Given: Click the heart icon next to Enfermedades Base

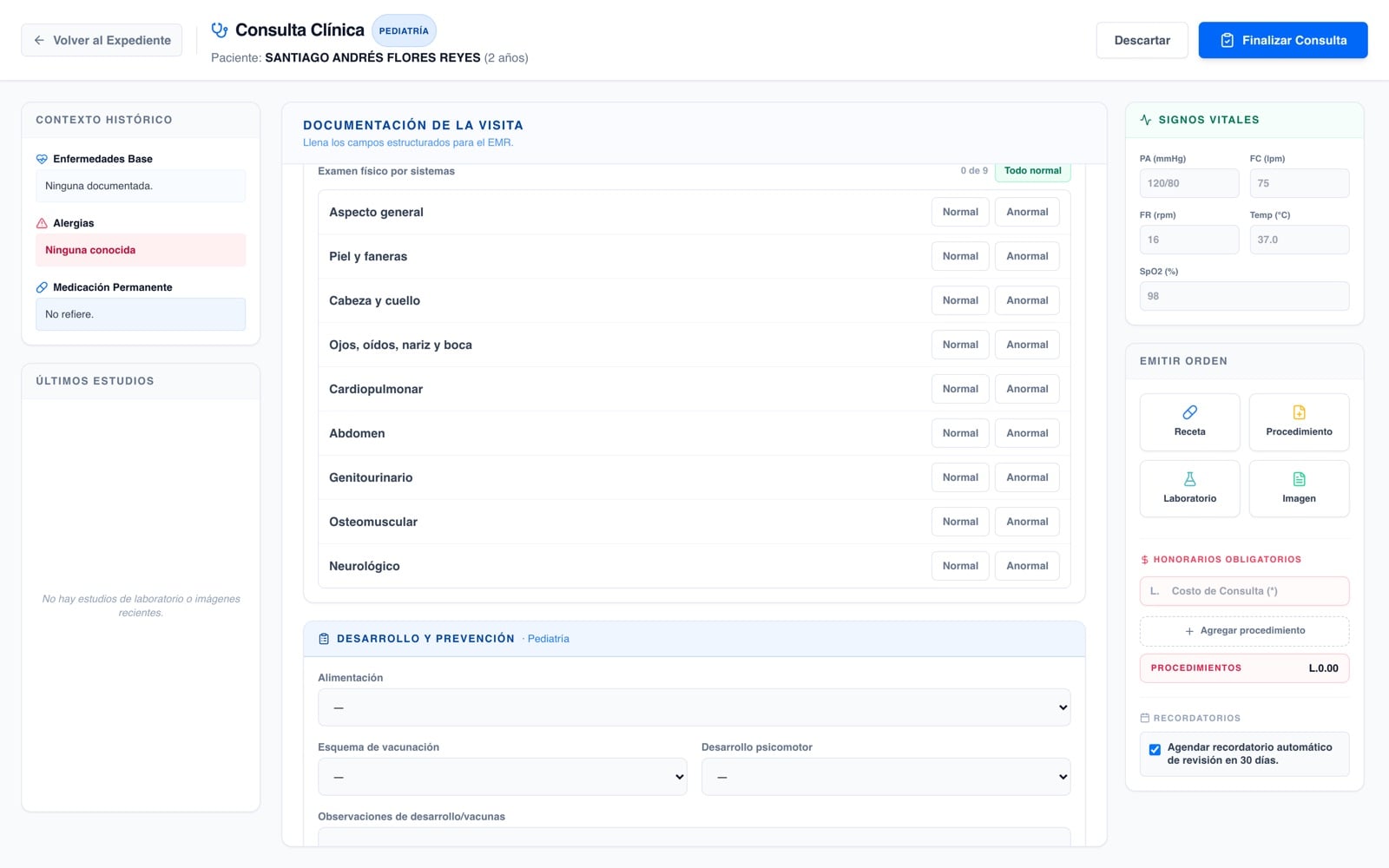Looking at the screenshot, I should [42, 159].
